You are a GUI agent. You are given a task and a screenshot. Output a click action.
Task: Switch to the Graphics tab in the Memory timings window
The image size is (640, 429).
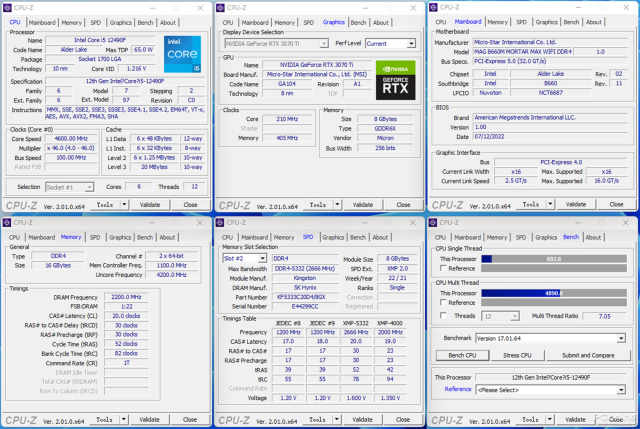(120, 237)
